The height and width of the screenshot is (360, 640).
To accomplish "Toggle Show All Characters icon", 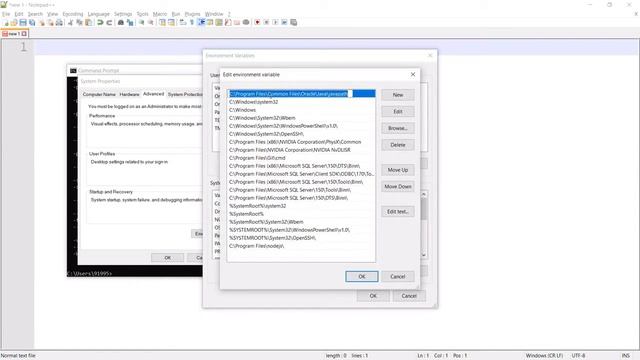I will (192, 22).
